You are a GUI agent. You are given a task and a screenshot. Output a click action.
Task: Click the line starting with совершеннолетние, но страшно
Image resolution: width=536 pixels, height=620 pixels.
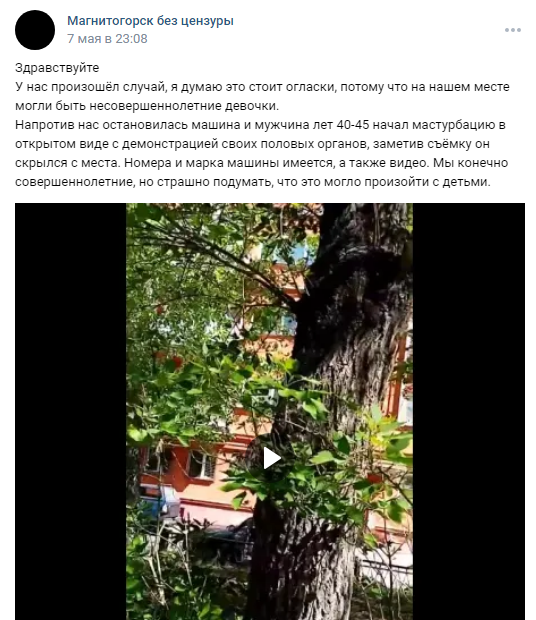[253, 181]
